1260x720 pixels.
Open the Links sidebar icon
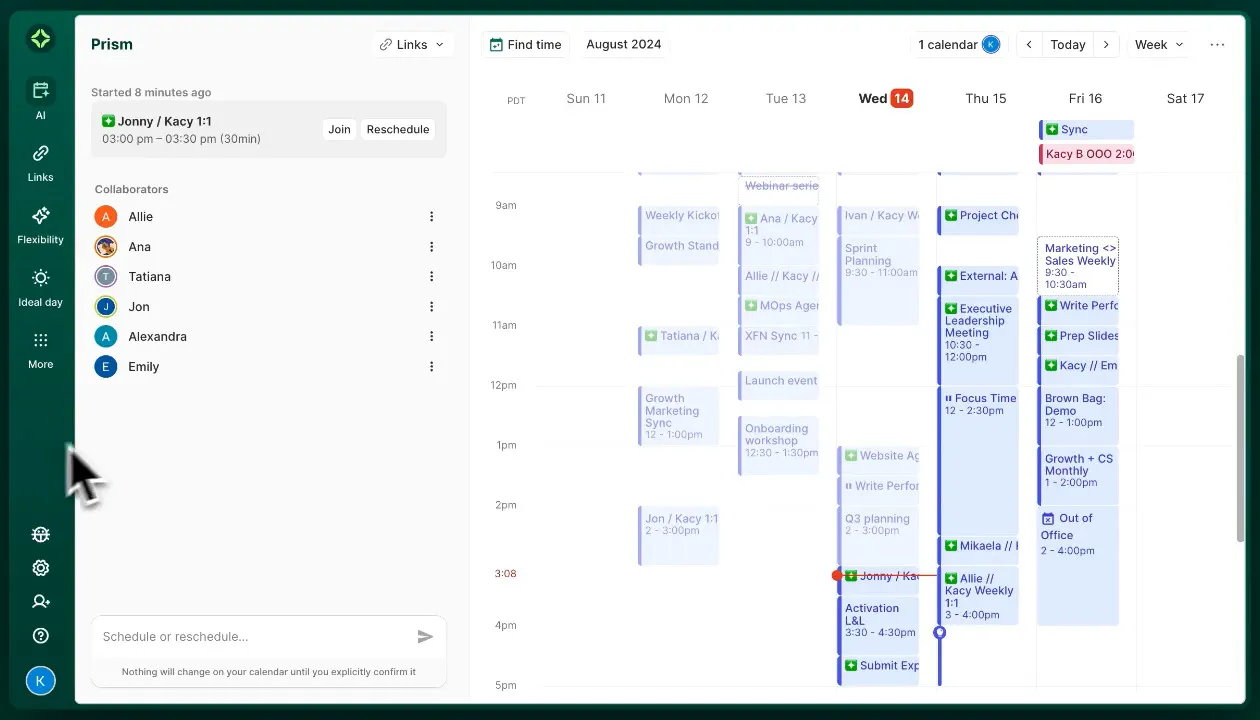coord(40,153)
